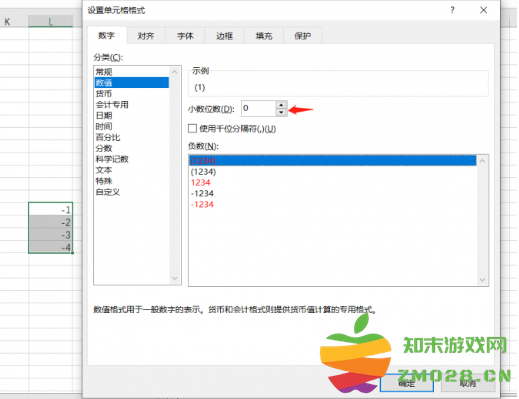Choose the 科学记数 category
This screenshot has height=399, width=519.
(132, 159)
